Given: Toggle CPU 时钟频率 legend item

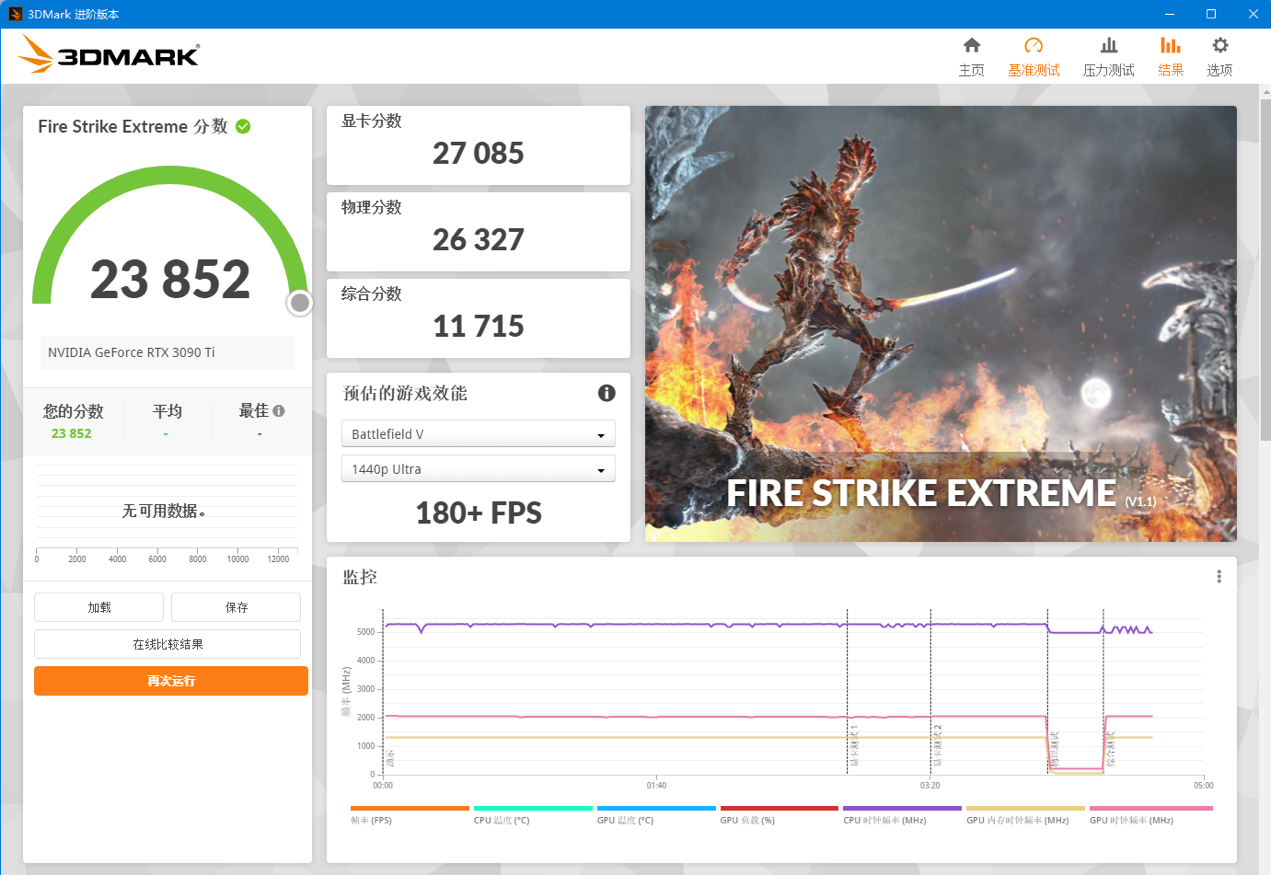Looking at the screenshot, I should [902, 815].
